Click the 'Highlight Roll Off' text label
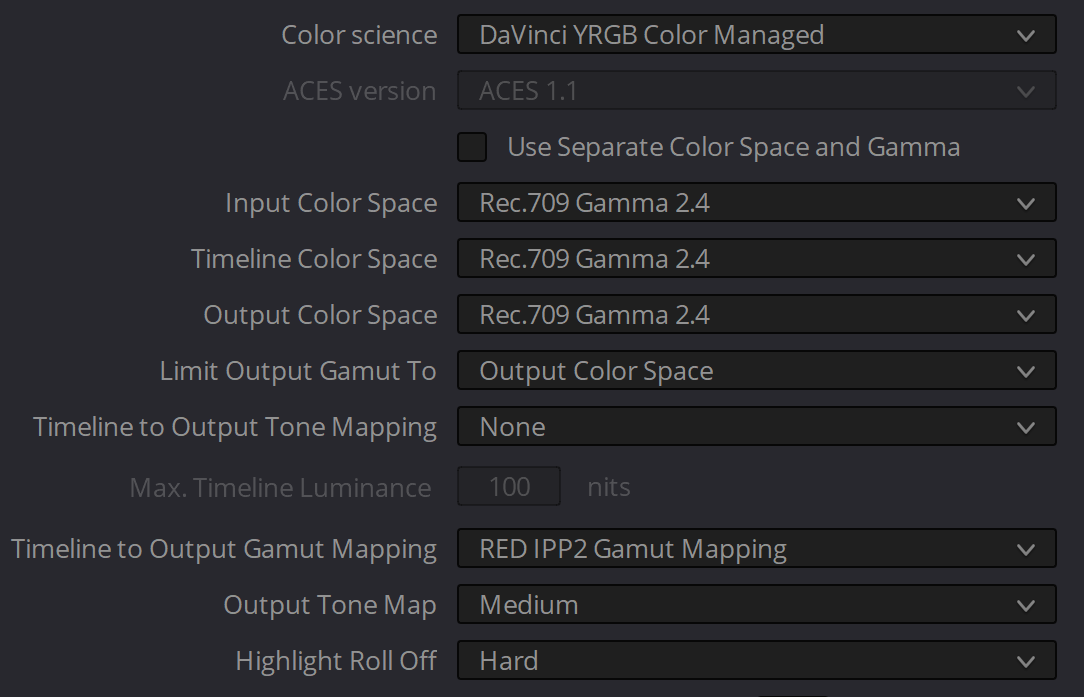The image size is (1084, 697). (x=336, y=661)
